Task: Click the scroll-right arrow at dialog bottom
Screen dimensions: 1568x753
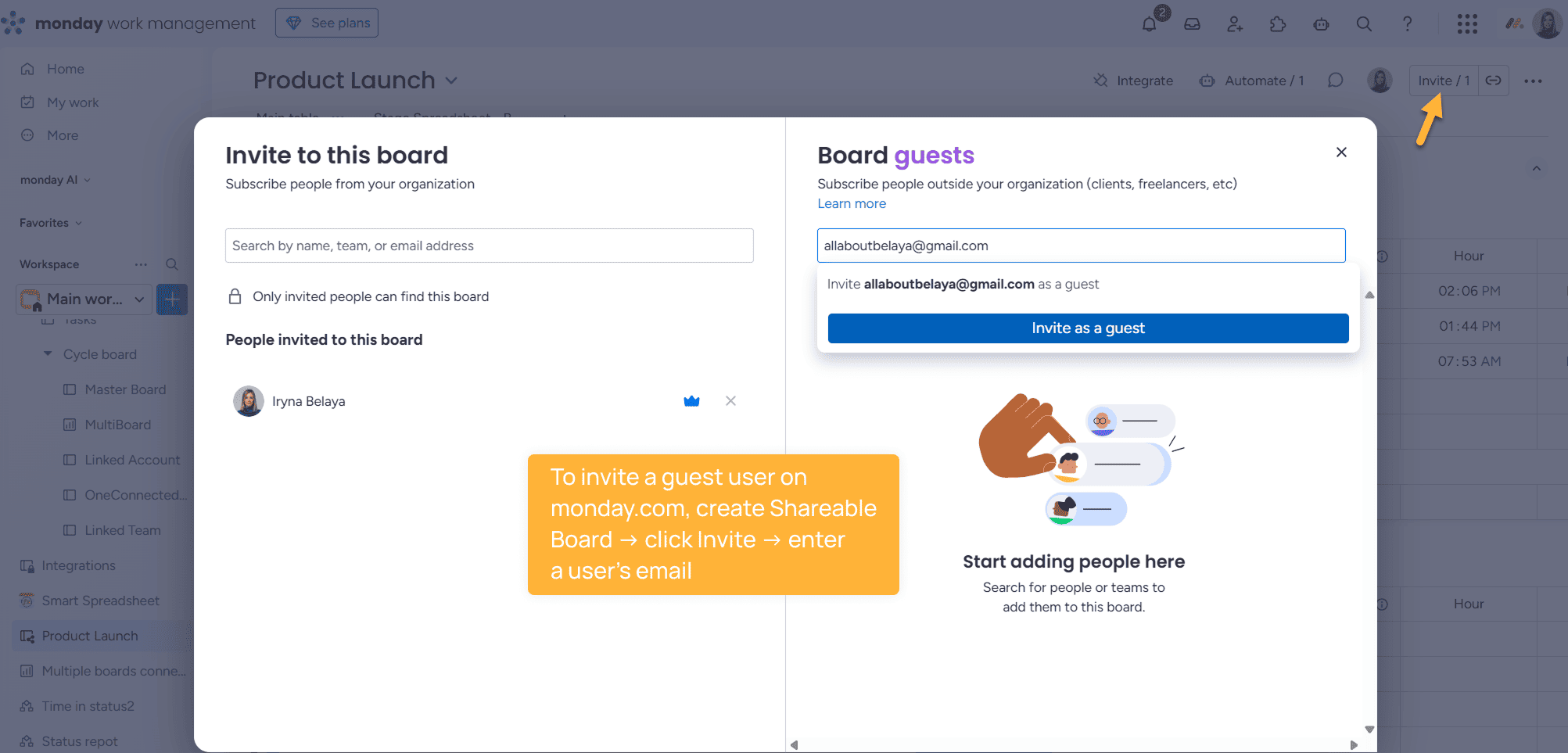Action: tap(1354, 745)
